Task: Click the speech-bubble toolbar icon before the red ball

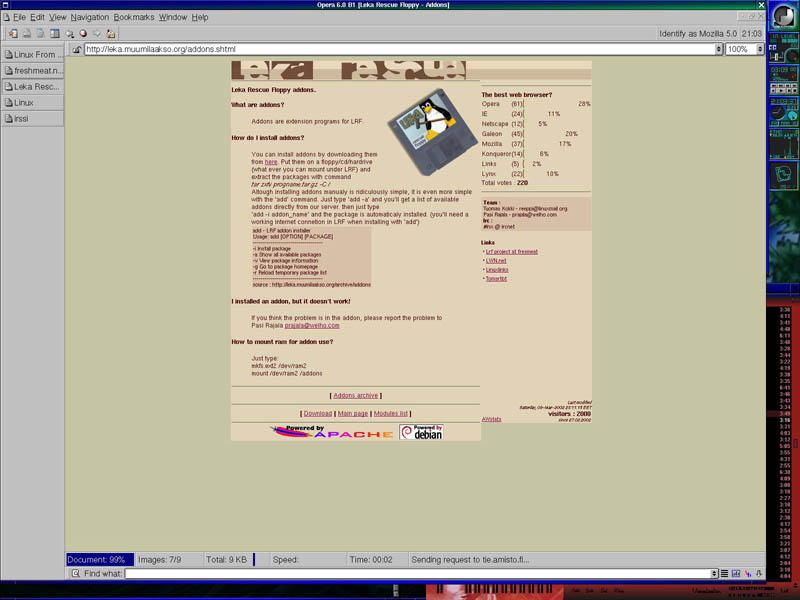Action: (69, 34)
